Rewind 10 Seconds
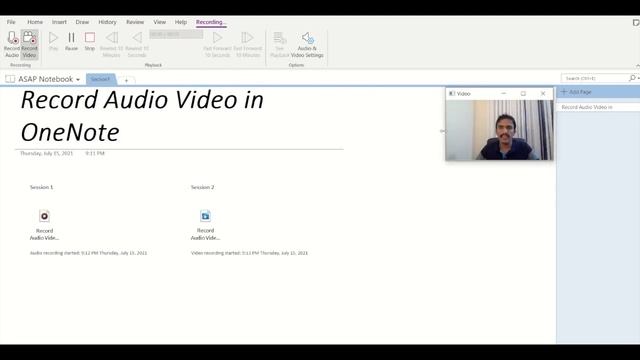The width and height of the screenshot is (640, 360). pyautogui.click(x=137, y=44)
